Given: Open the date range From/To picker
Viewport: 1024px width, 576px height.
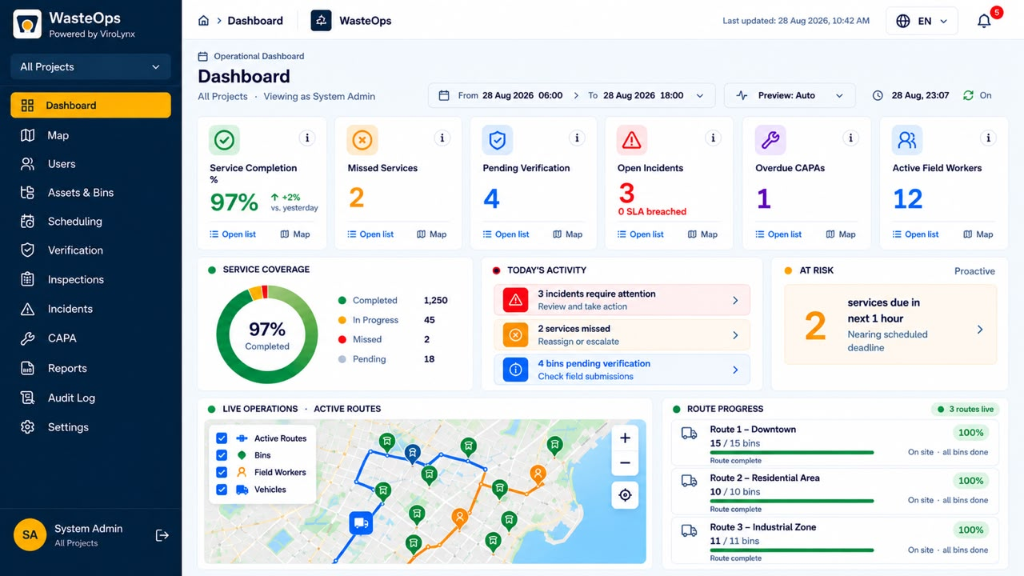Looking at the screenshot, I should pyautogui.click(x=571, y=95).
